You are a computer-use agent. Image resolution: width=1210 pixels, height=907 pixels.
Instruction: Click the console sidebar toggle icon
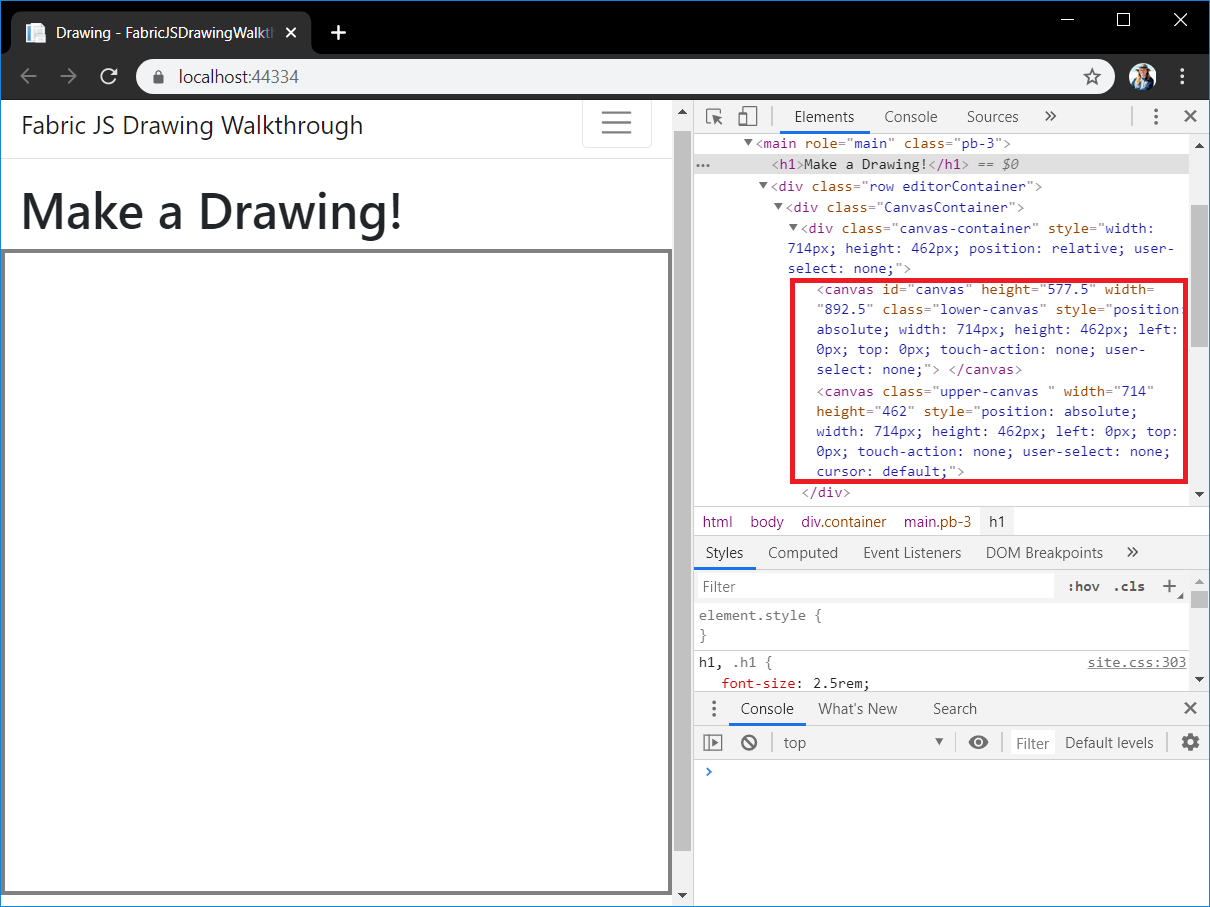point(713,742)
